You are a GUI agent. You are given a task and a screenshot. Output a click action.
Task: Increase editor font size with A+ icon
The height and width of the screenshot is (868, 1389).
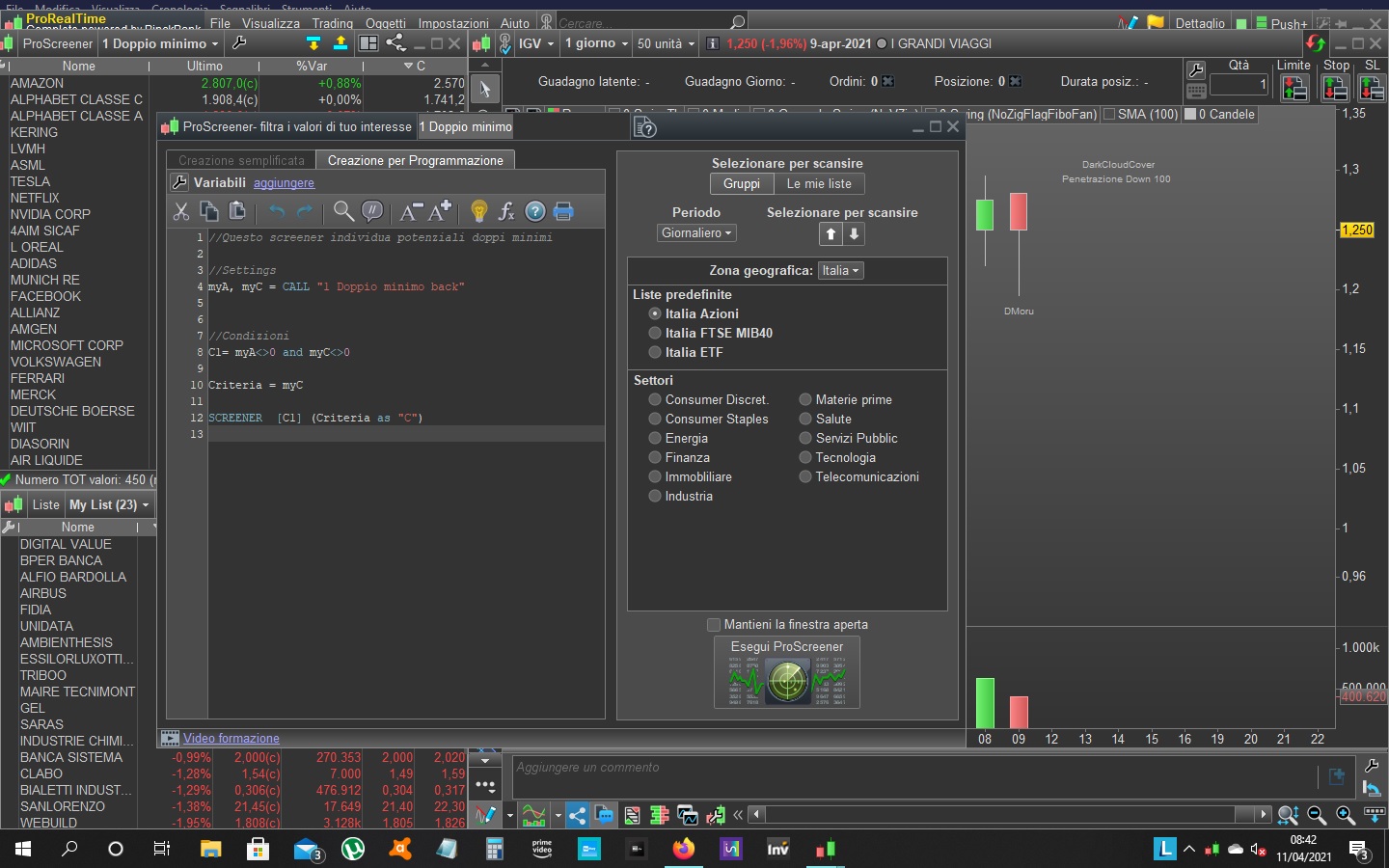[x=441, y=211]
